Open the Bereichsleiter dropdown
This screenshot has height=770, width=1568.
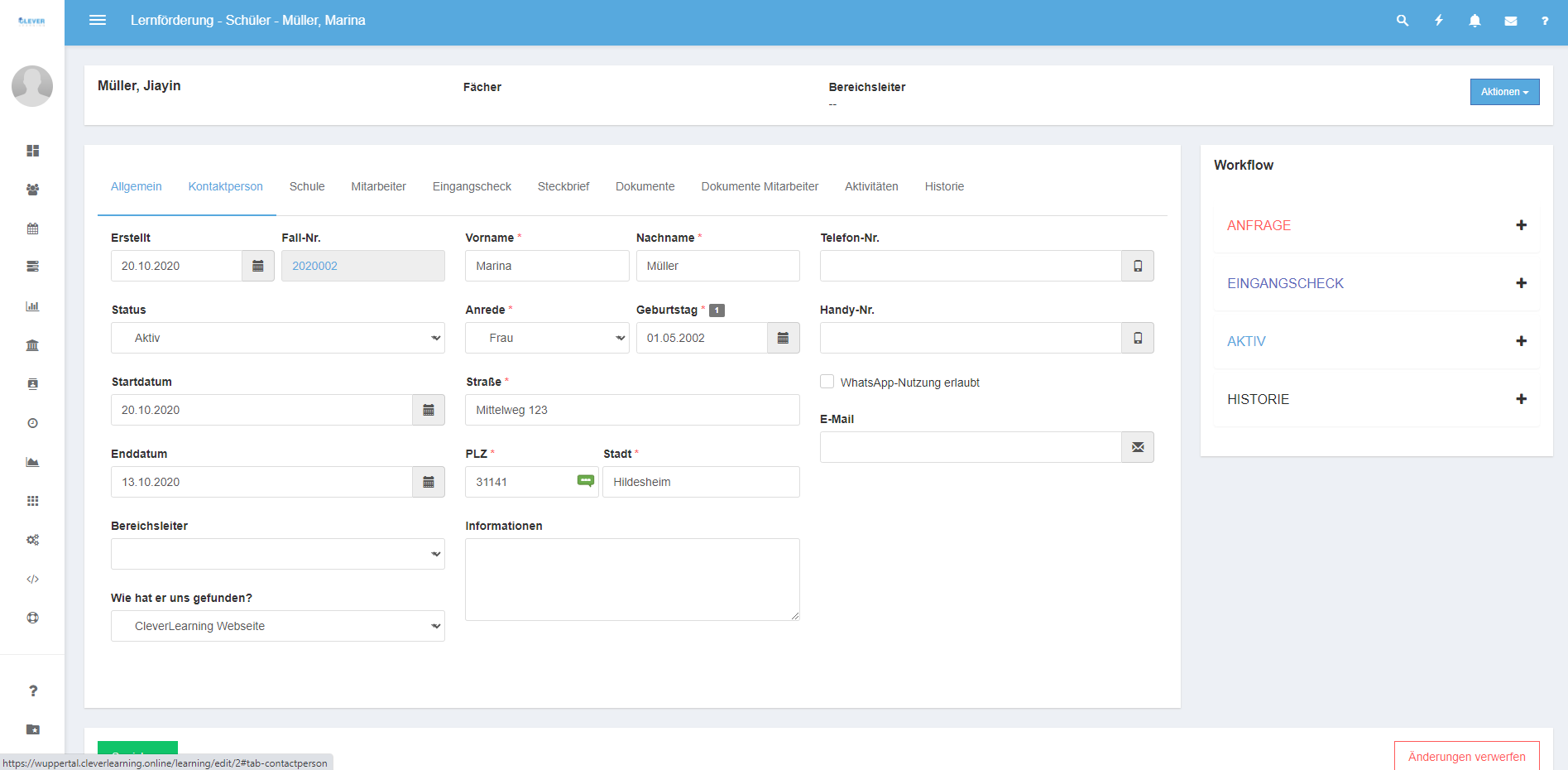[x=277, y=554]
